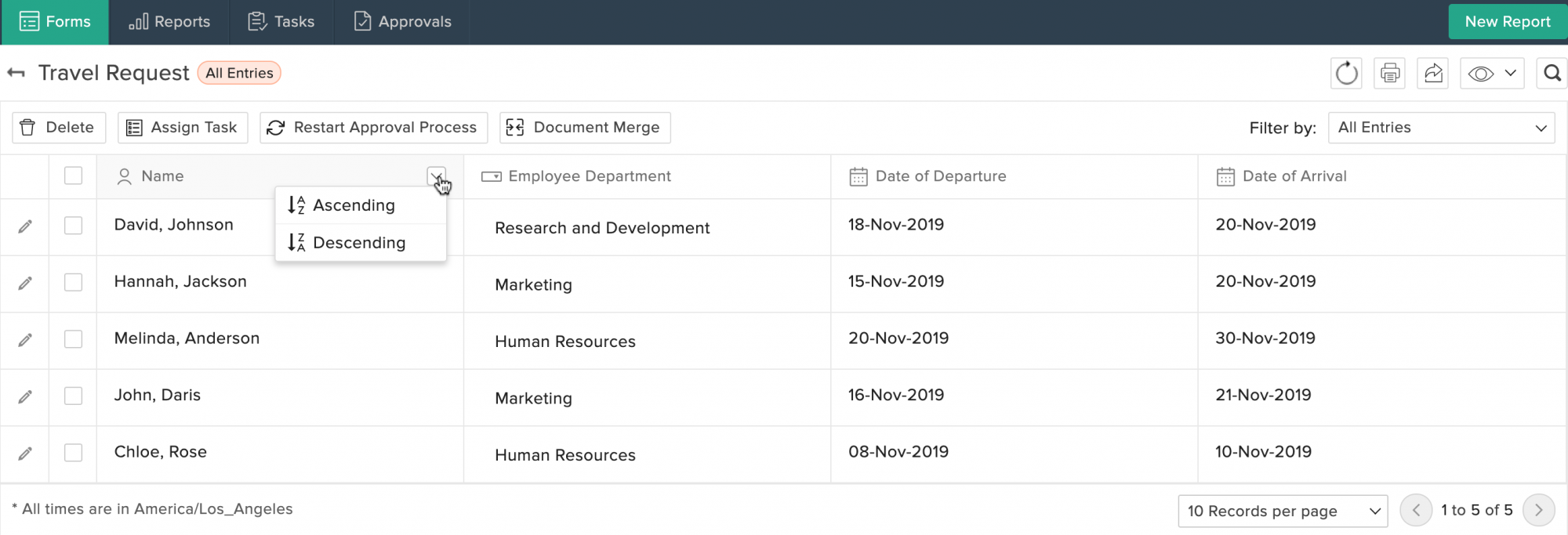1568x535 pixels.
Task: Click the Employee Department column icon
Action: (x=492, y=177)
